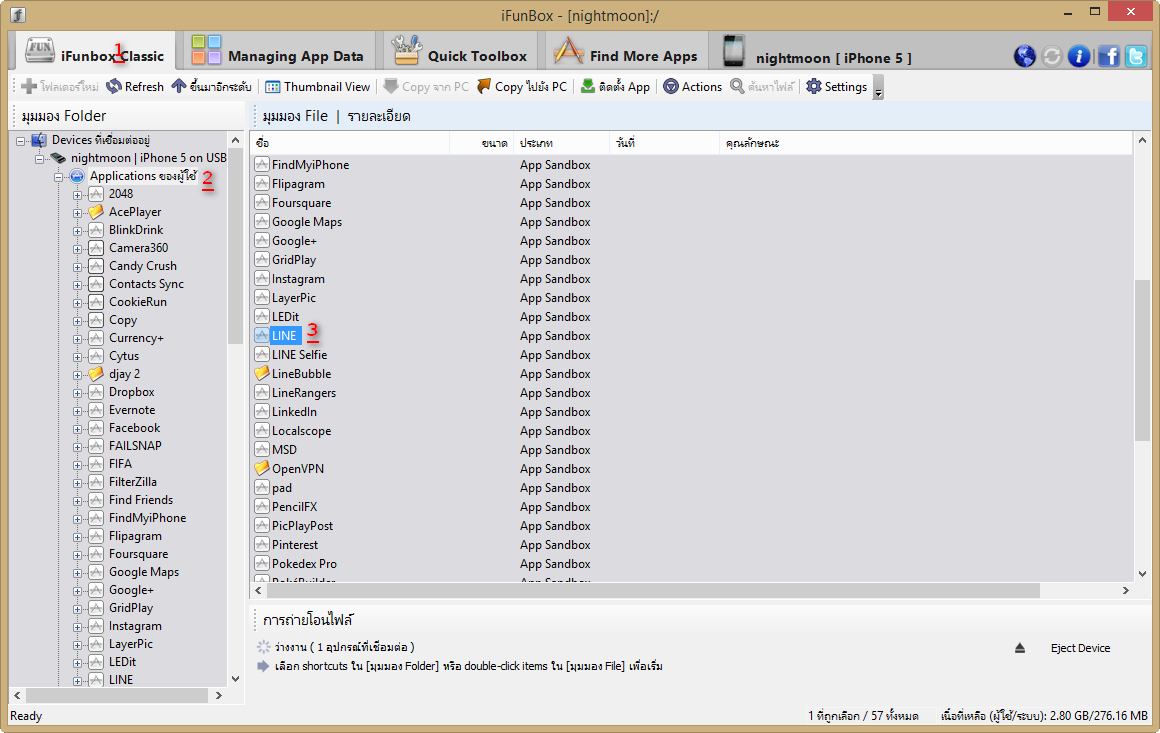Click ติดตั้ง App install button
This screenshot has height=733, width=1160.
coord(615,87)
